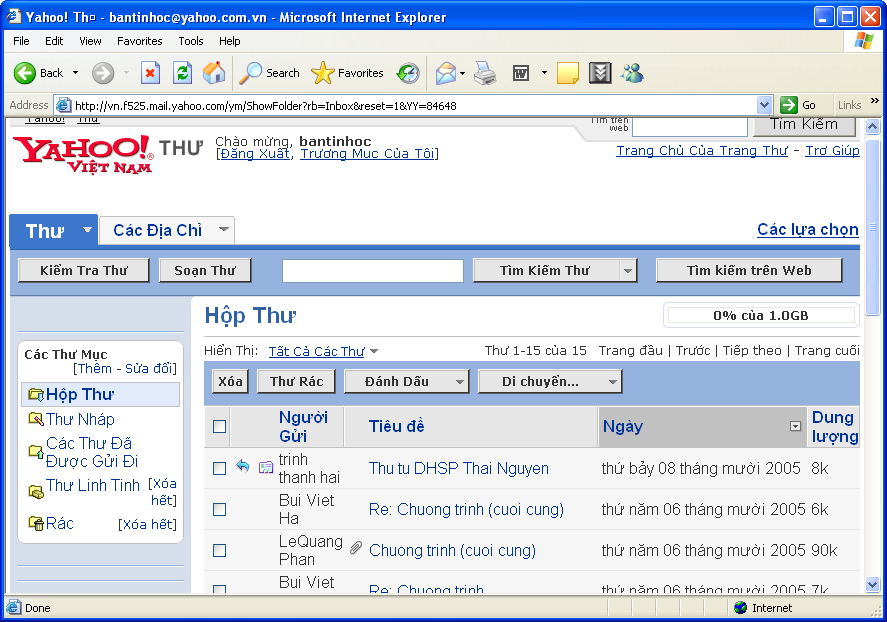Click the Mail envelope toolbar icon
The height and width of the screenshot is (622, 887).
[x=446, y=73]
